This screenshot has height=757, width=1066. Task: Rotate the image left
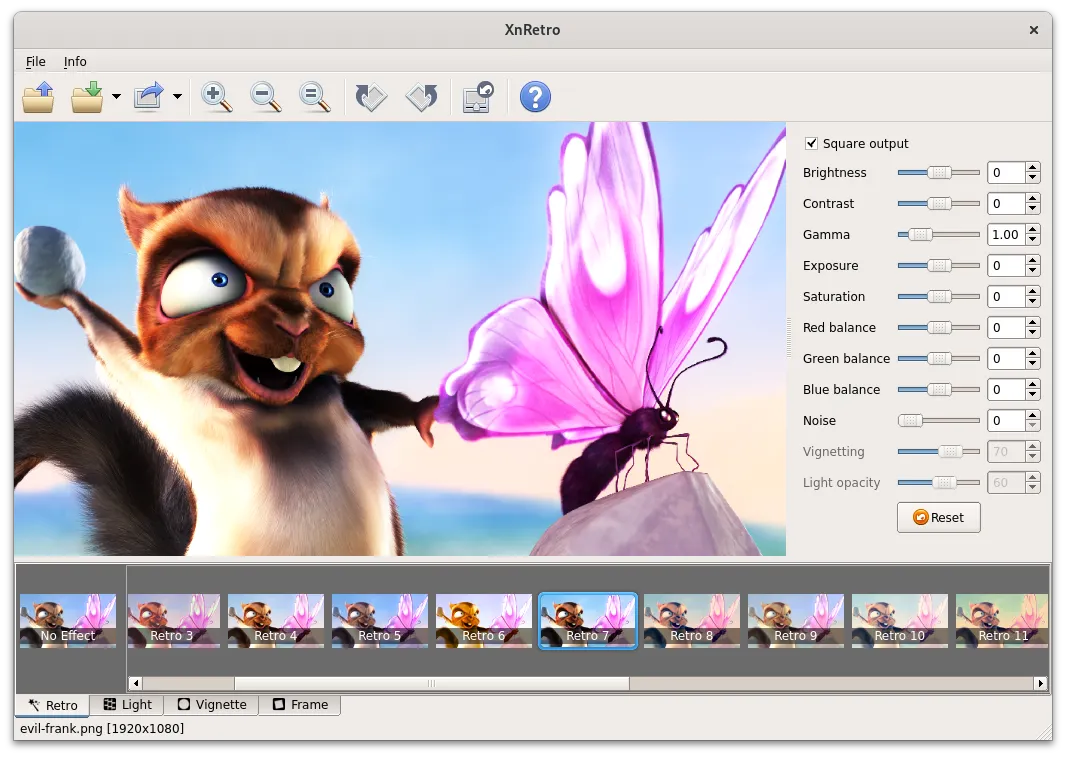coord(371,97)
